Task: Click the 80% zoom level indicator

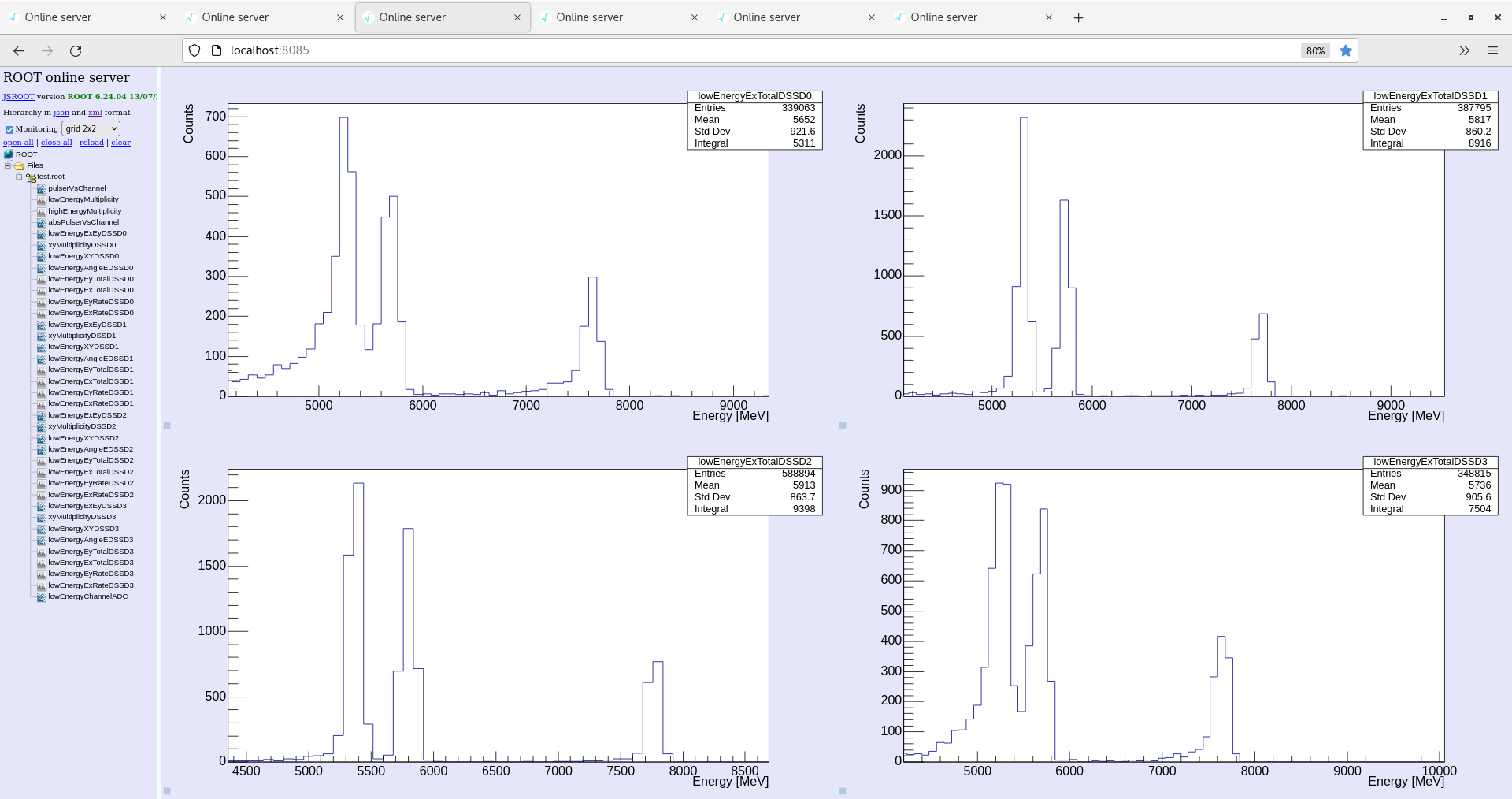Action: pyautogui.click(x=1314, y=50)
